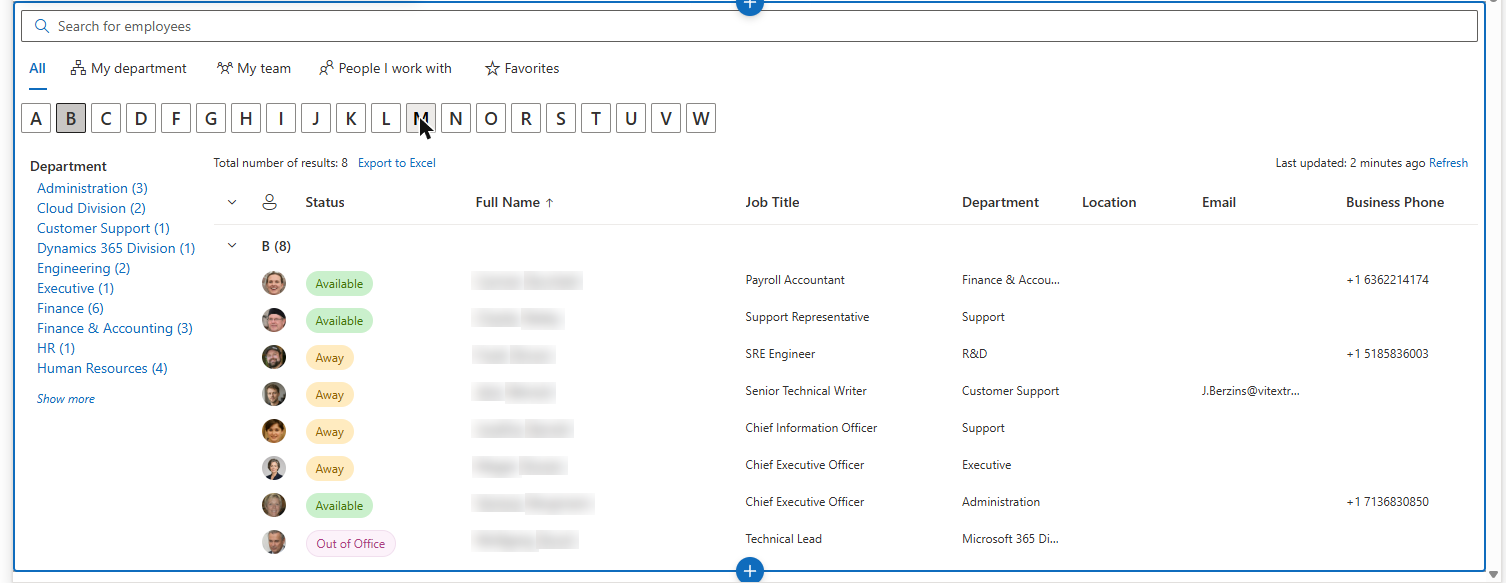Sort by Email column header

click(x=1219, y=202)
